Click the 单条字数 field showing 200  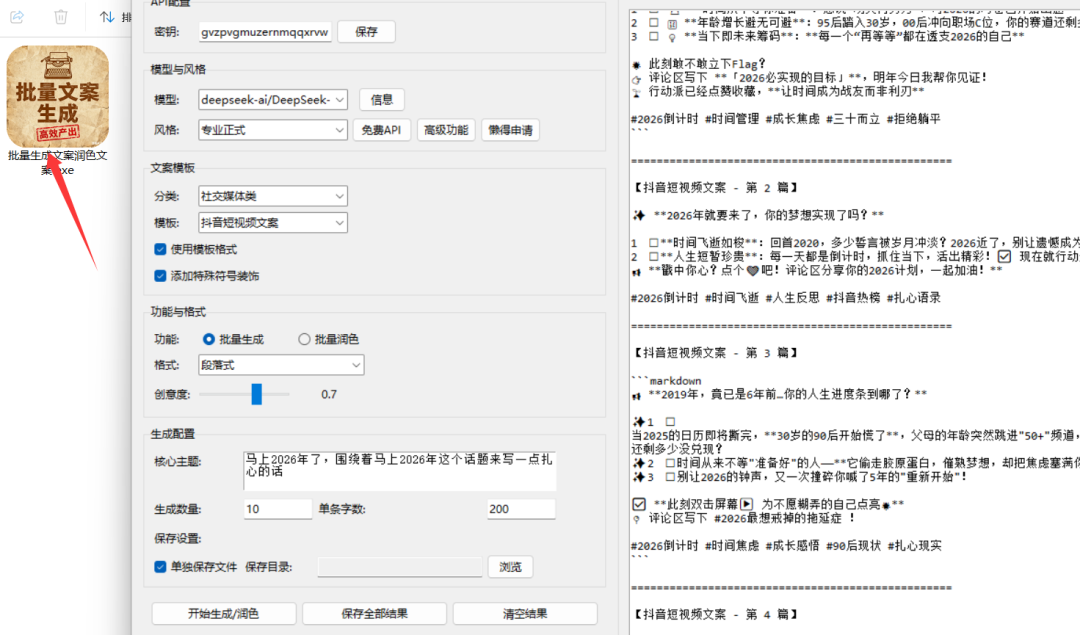click(x=521, y=509)
